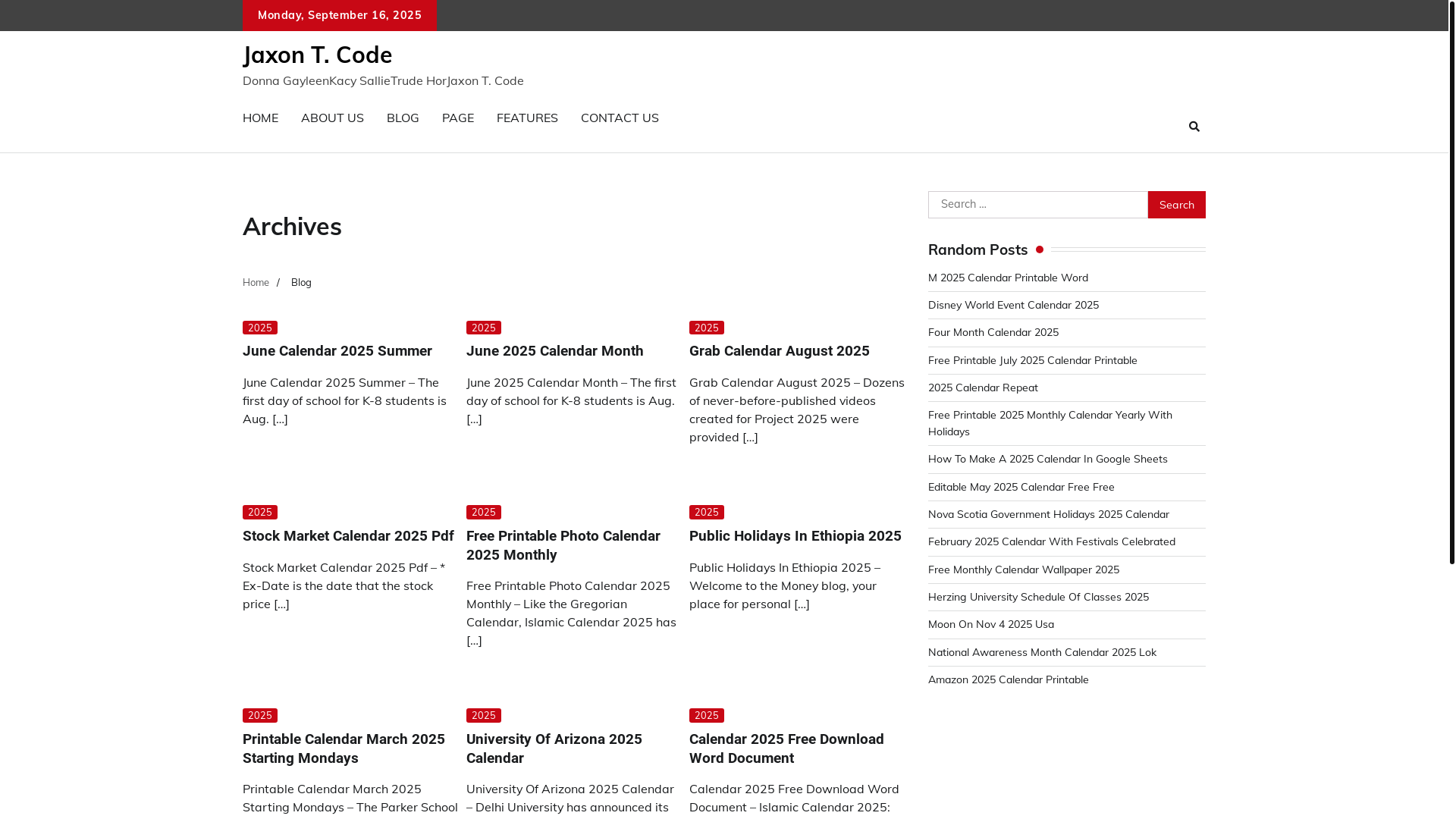Click the sidebar Search button
1456x819 pixels.
point(1176,205)
